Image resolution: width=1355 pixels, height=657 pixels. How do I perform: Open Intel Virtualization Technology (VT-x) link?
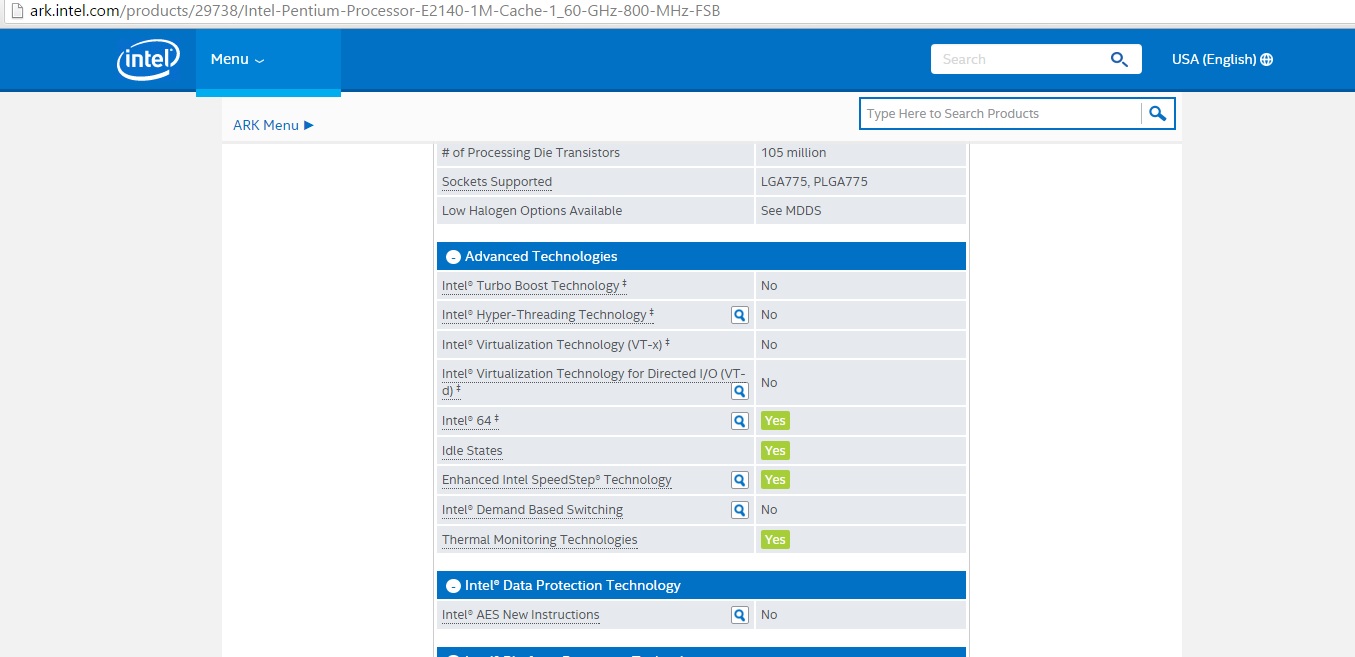tap(556, 345)
